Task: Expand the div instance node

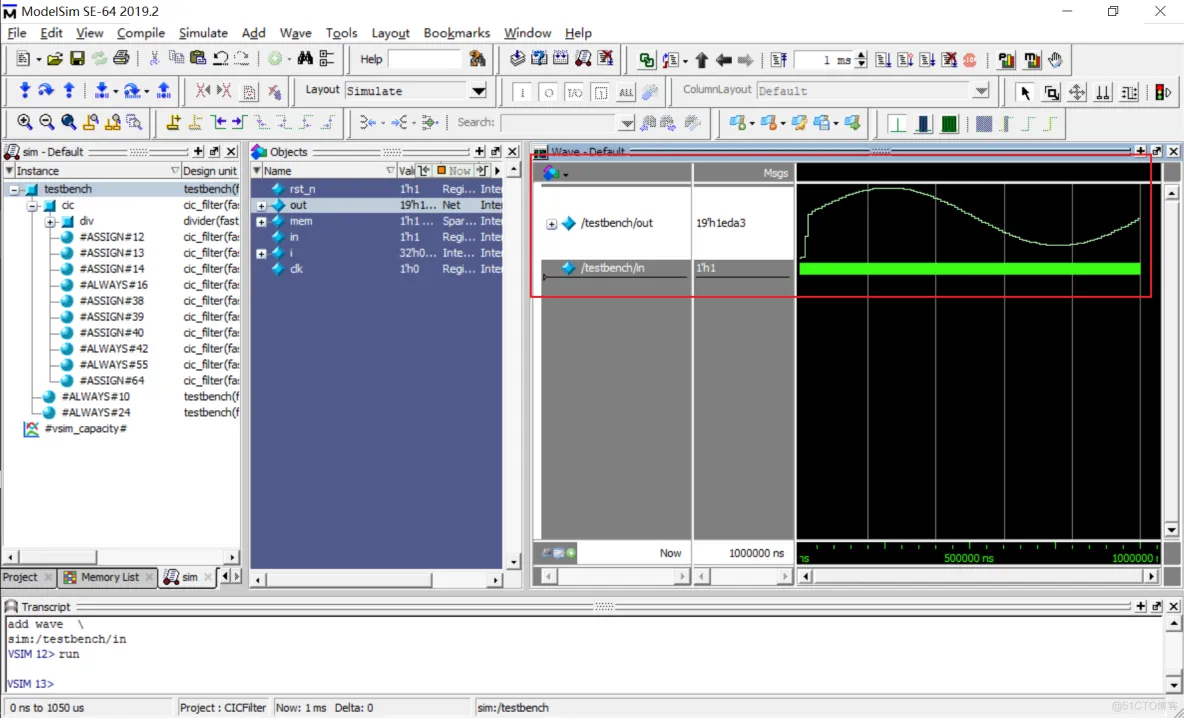Action: tap(50, 221)
